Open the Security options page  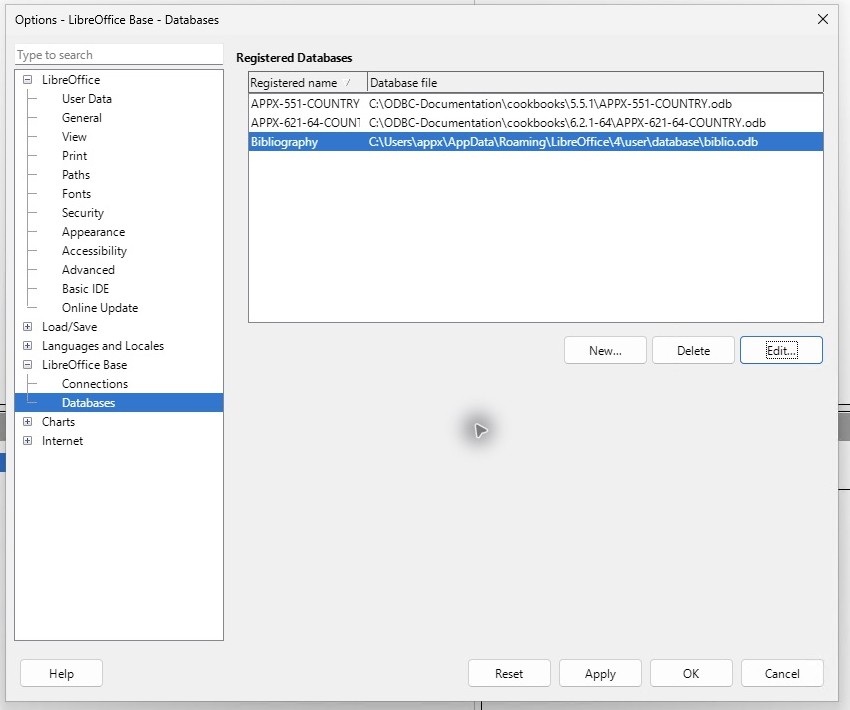point(83,212)
